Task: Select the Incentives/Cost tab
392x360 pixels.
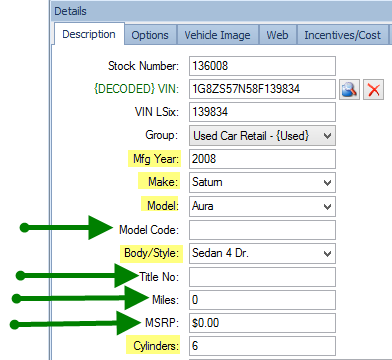Action: point(343,35)
